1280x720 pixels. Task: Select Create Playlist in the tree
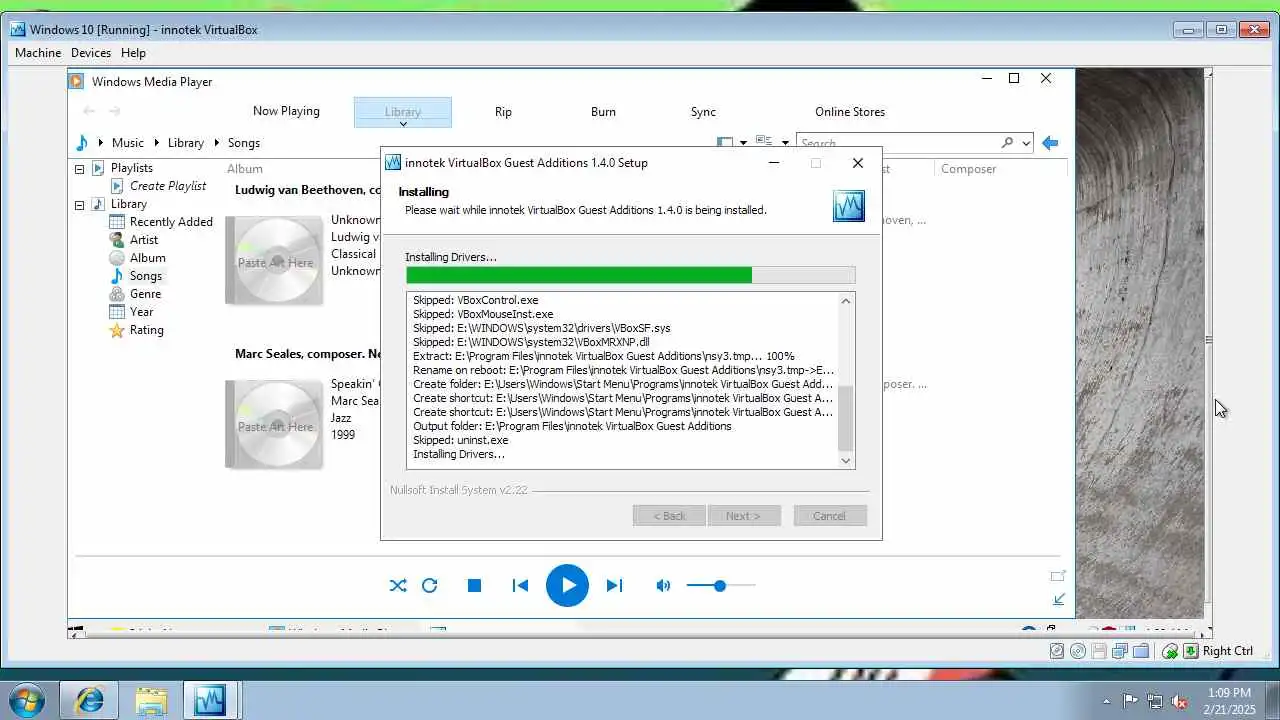click(x=168, y=186)
